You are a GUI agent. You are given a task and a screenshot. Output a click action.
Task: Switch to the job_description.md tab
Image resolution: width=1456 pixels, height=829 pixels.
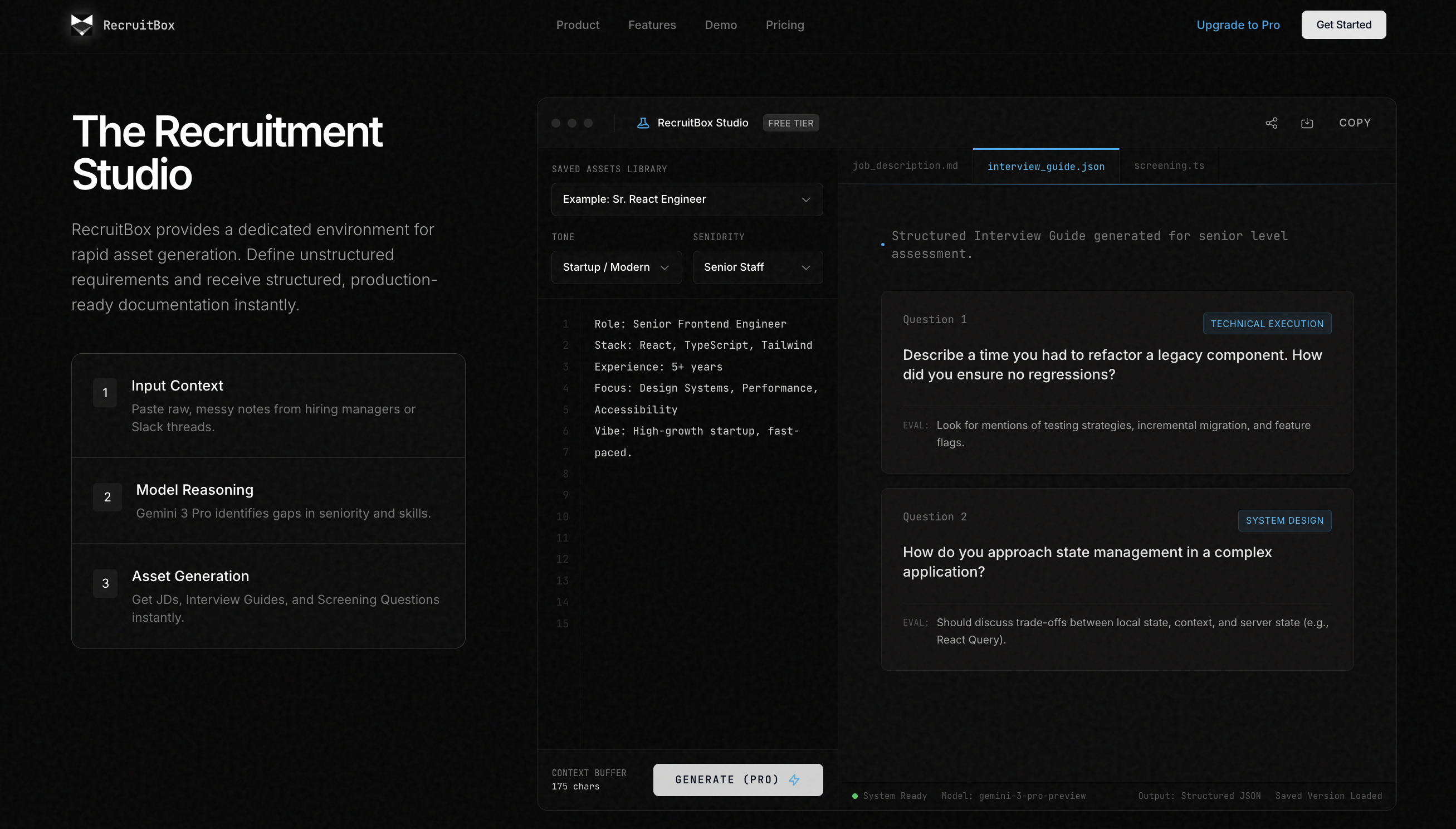tap(905, 165)
